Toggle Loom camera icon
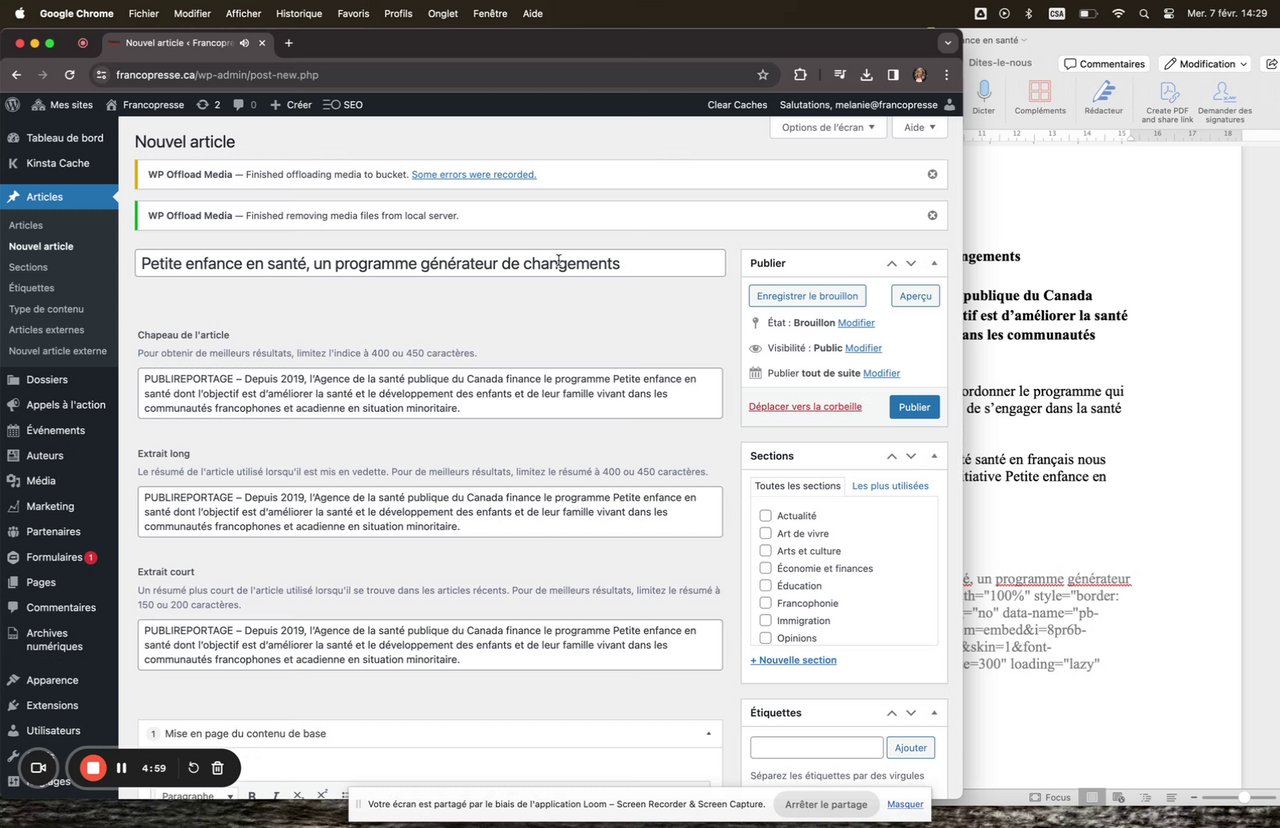1280x828 pixels. click(x=39, y=768)
